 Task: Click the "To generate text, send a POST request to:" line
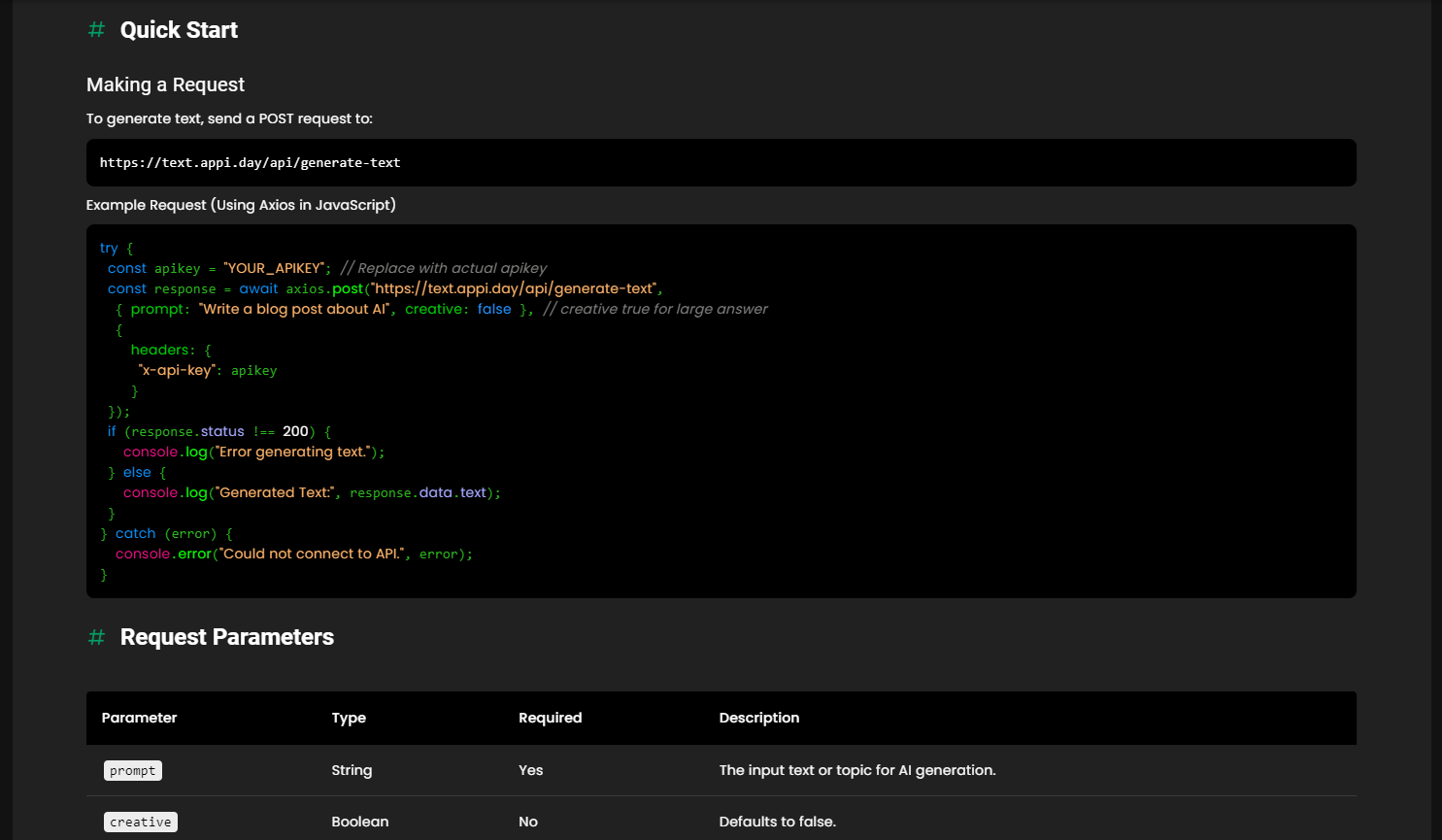pyautogui.click(x=229, y=118)
